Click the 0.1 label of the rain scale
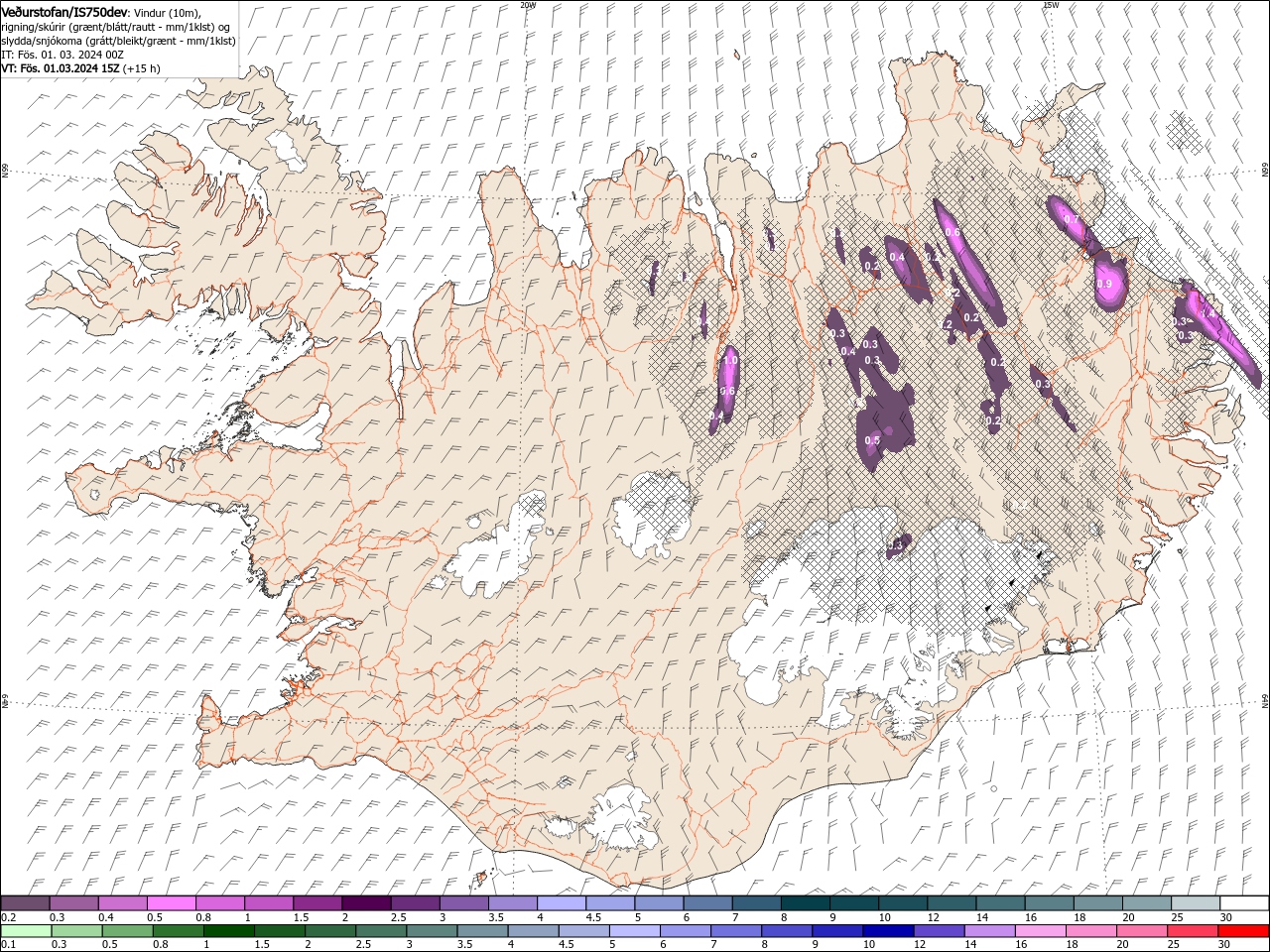This screenshot has width=1270, height=952. tap(8, 944)
